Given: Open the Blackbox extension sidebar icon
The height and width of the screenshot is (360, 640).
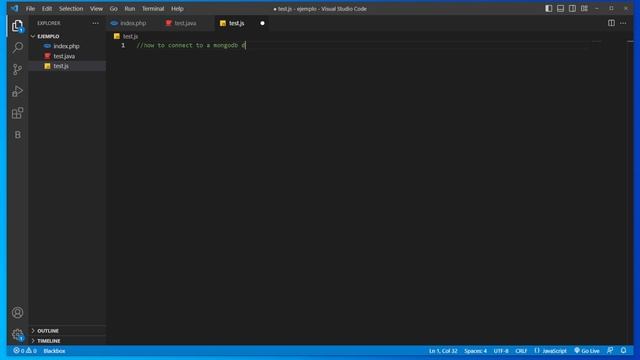Looking at the screenshot, I should (18, 135).
